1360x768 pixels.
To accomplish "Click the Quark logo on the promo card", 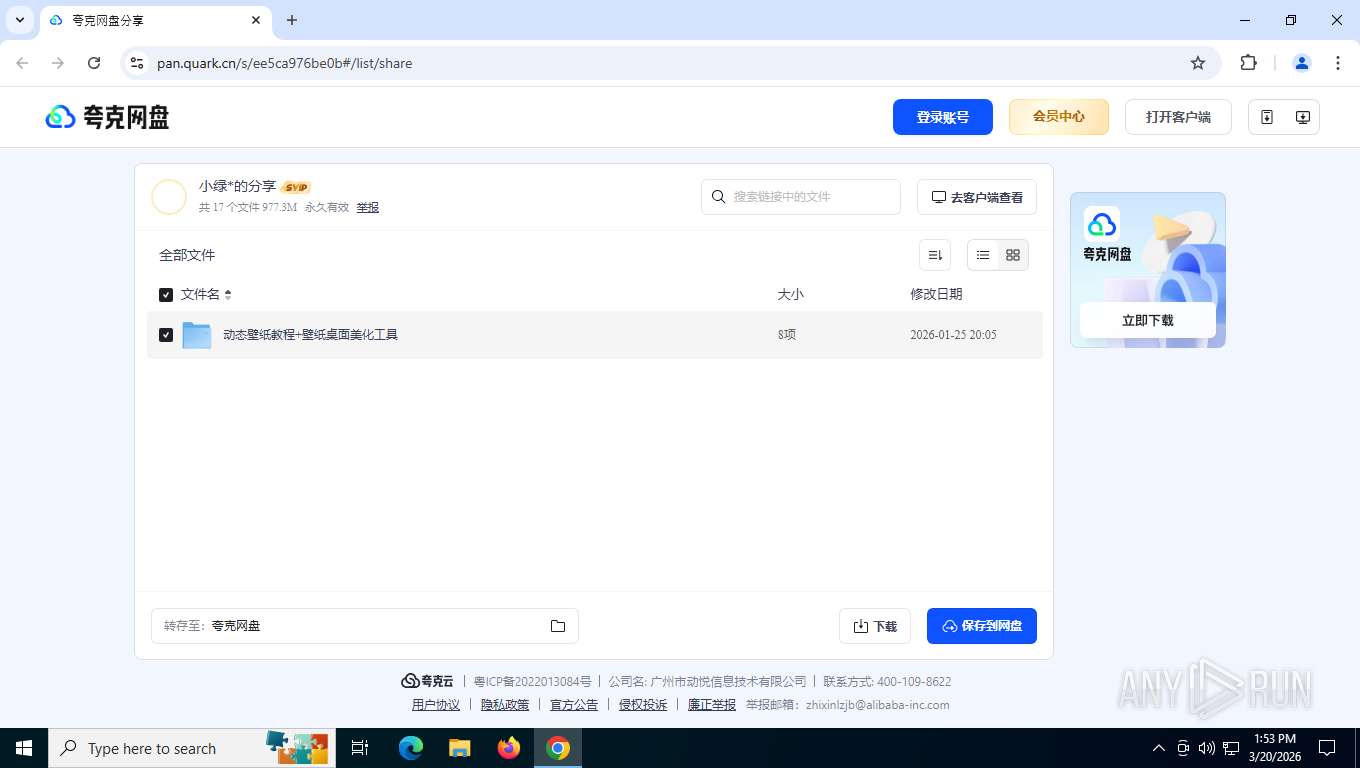I will (1102, 223).
